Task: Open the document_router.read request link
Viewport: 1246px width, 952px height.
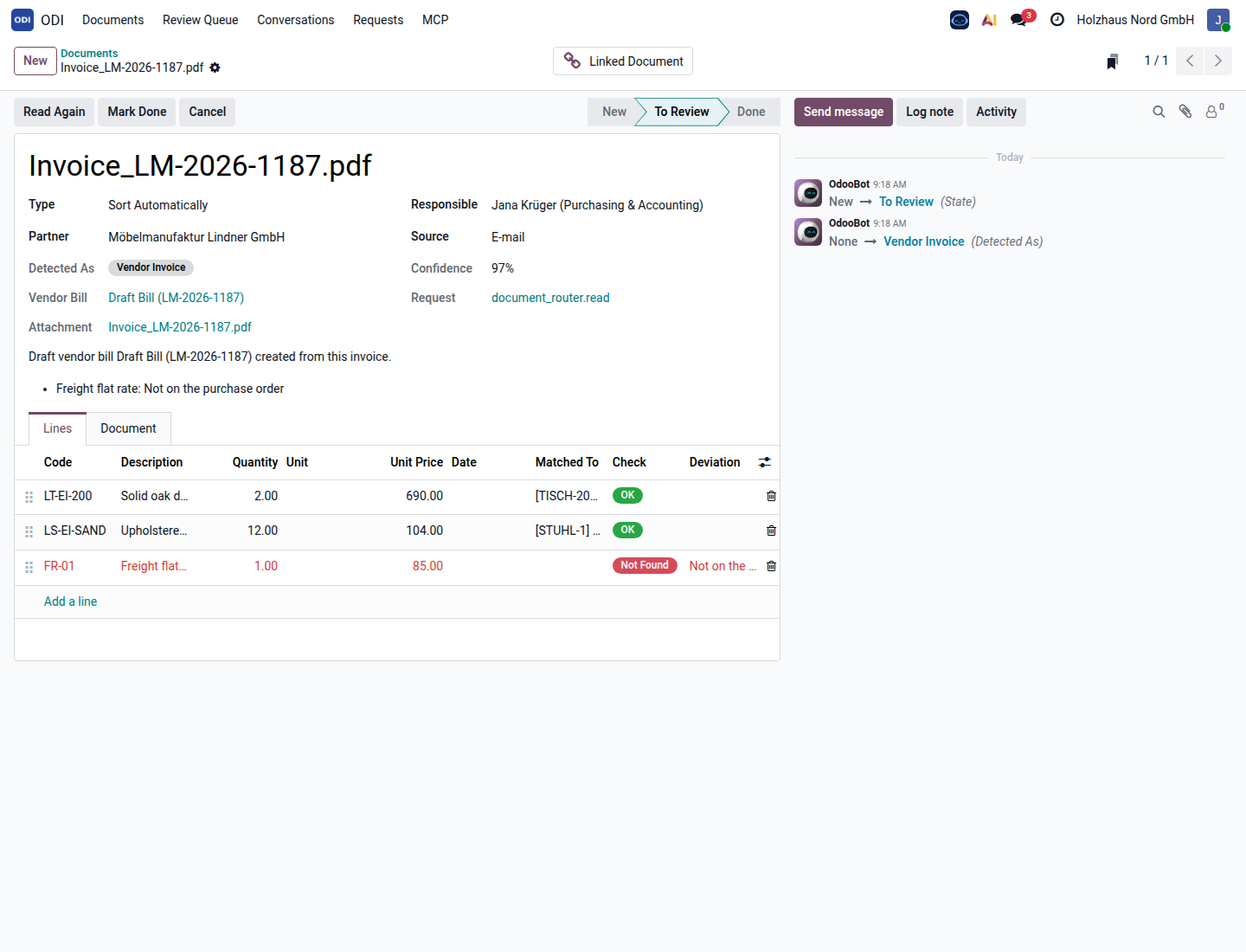Action: click(550, 298)
